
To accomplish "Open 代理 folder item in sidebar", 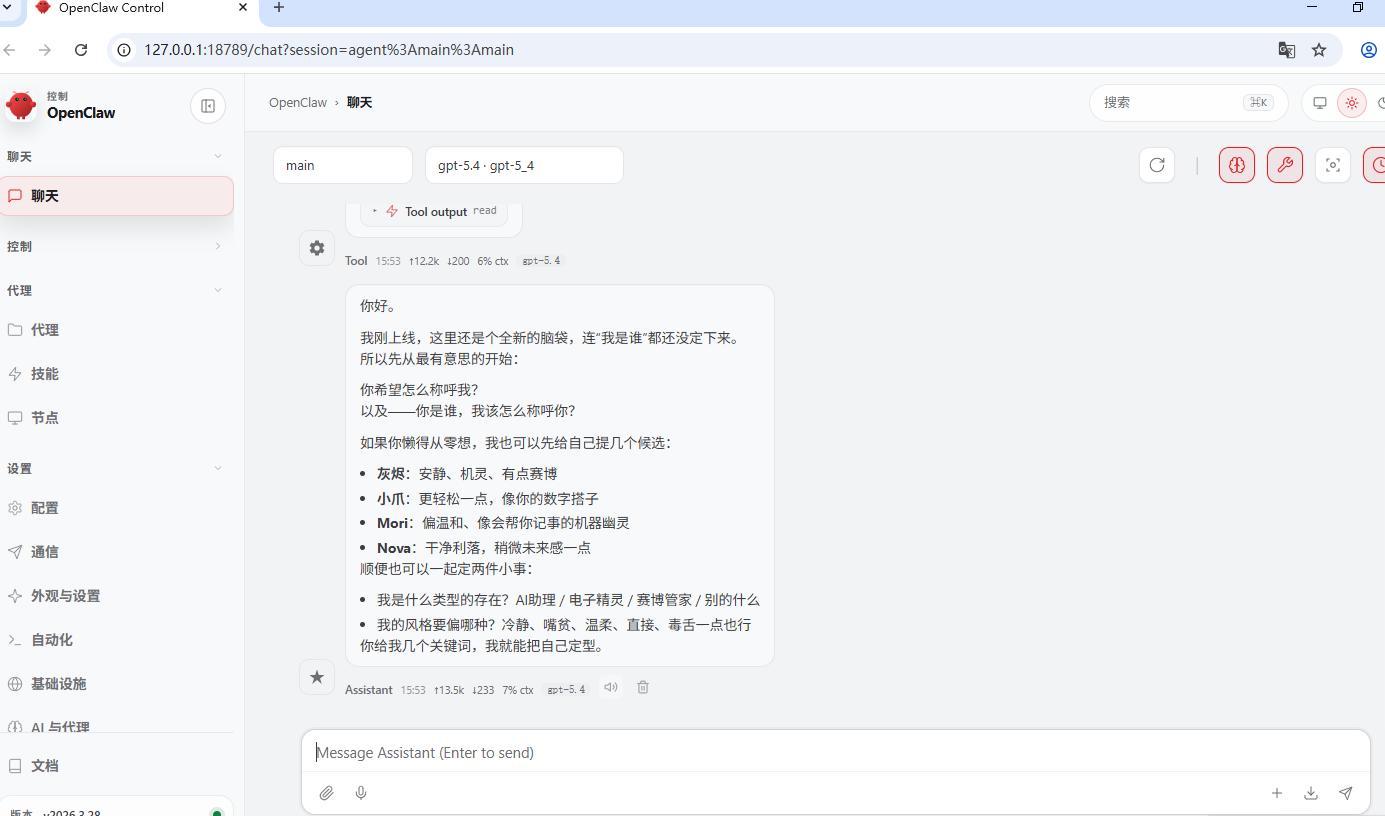I will pyautogui.click(x=117, y=330).
